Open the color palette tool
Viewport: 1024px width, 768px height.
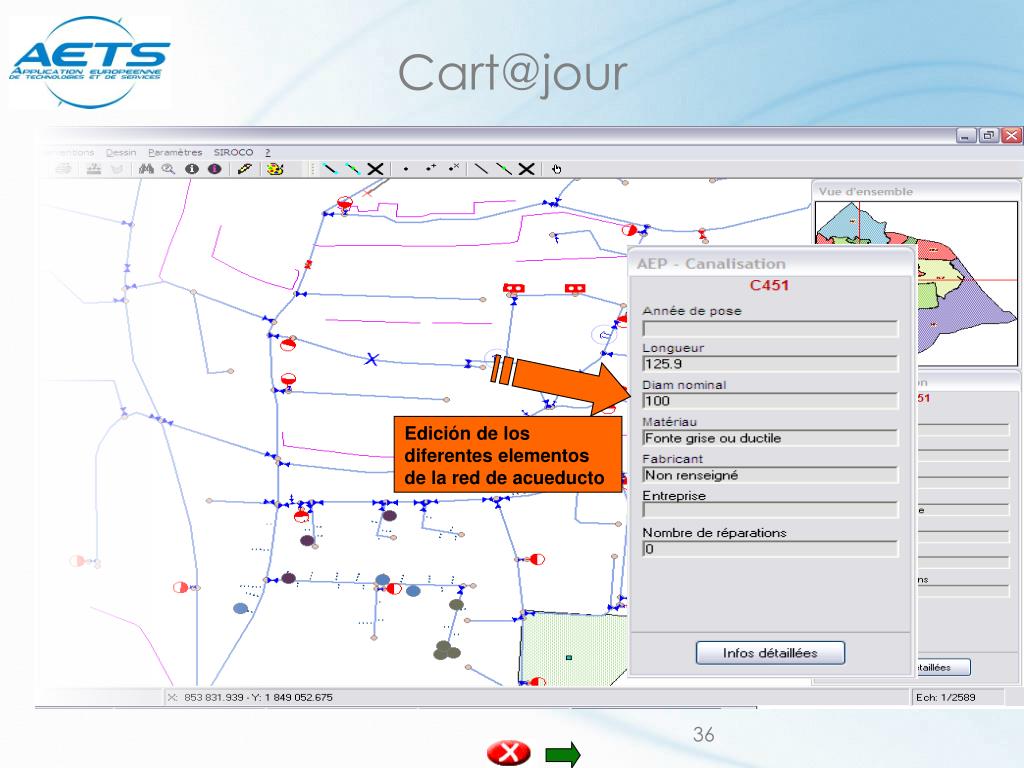275,169
